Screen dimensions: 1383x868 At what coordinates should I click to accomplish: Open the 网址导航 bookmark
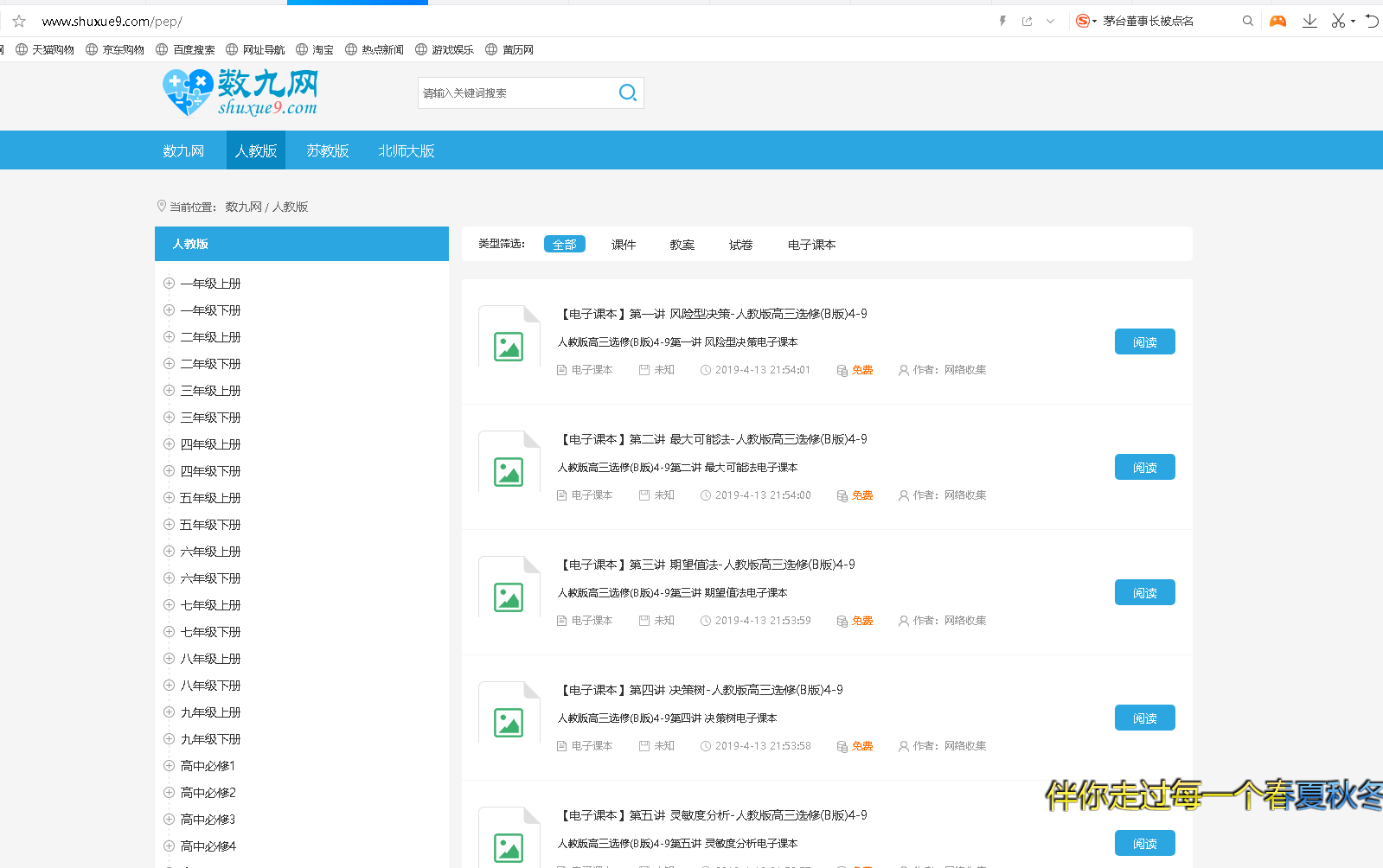click(255, 49)
